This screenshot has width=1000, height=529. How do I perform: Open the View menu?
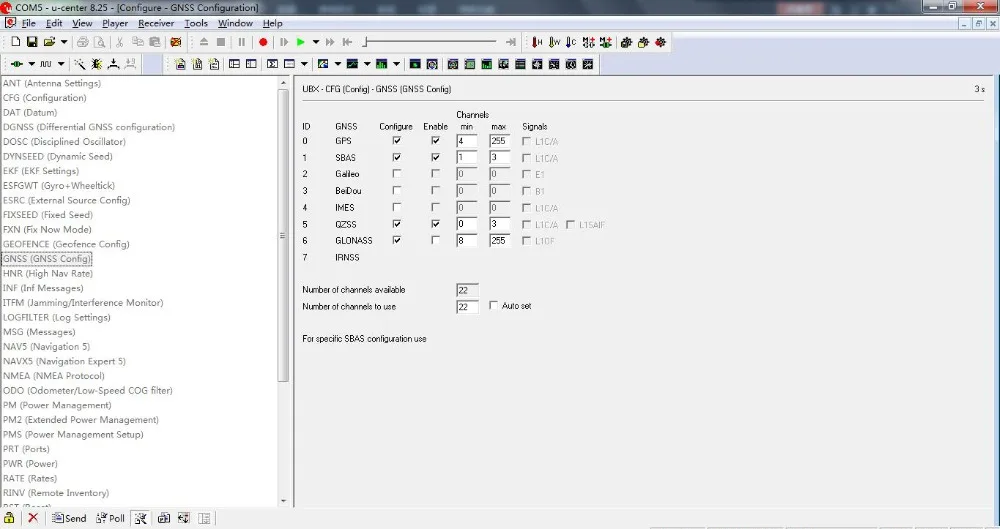coord(82,23)
